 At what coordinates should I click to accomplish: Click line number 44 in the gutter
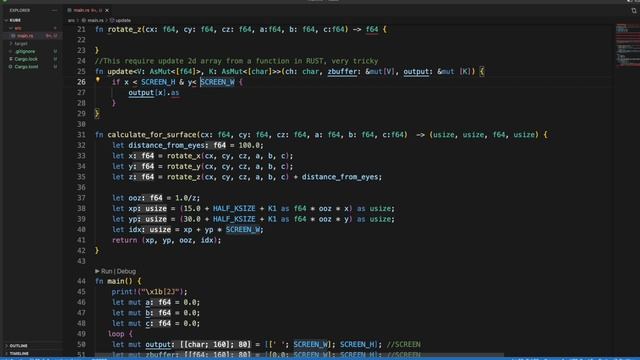click(81, 281)
